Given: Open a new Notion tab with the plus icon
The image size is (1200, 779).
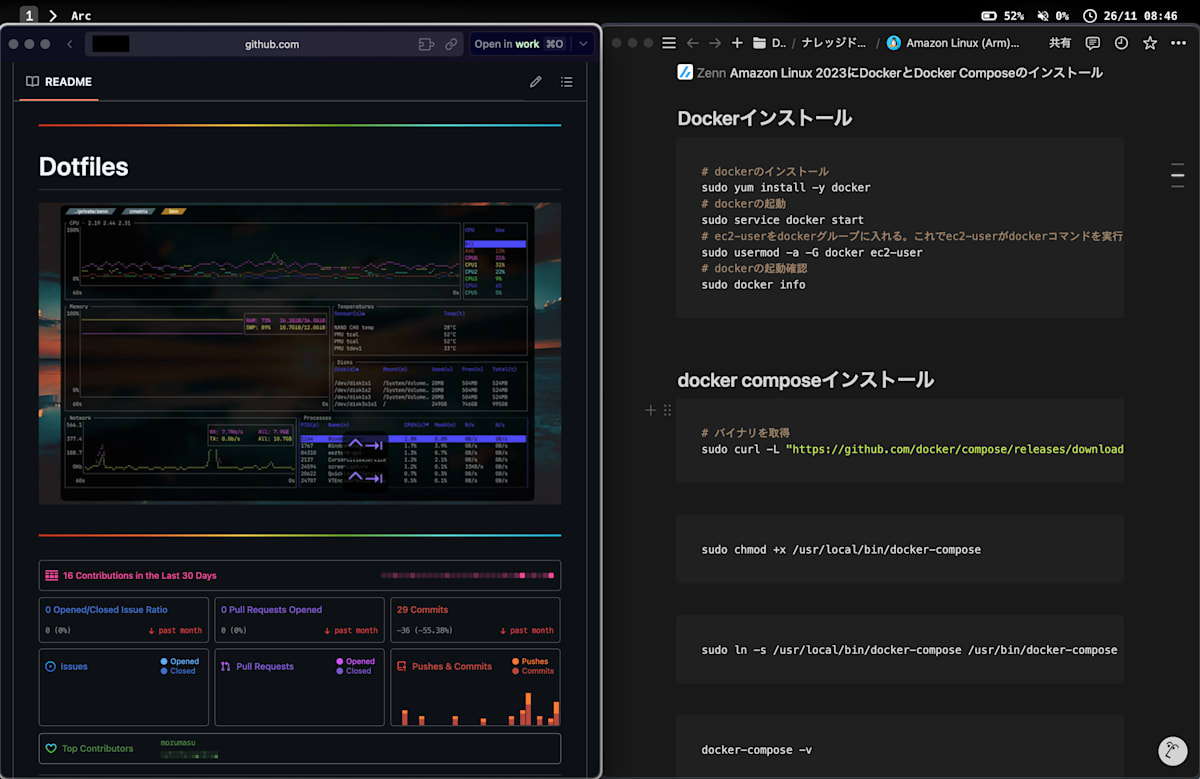Looking at the screenshot, I should [x=737, y=43].
